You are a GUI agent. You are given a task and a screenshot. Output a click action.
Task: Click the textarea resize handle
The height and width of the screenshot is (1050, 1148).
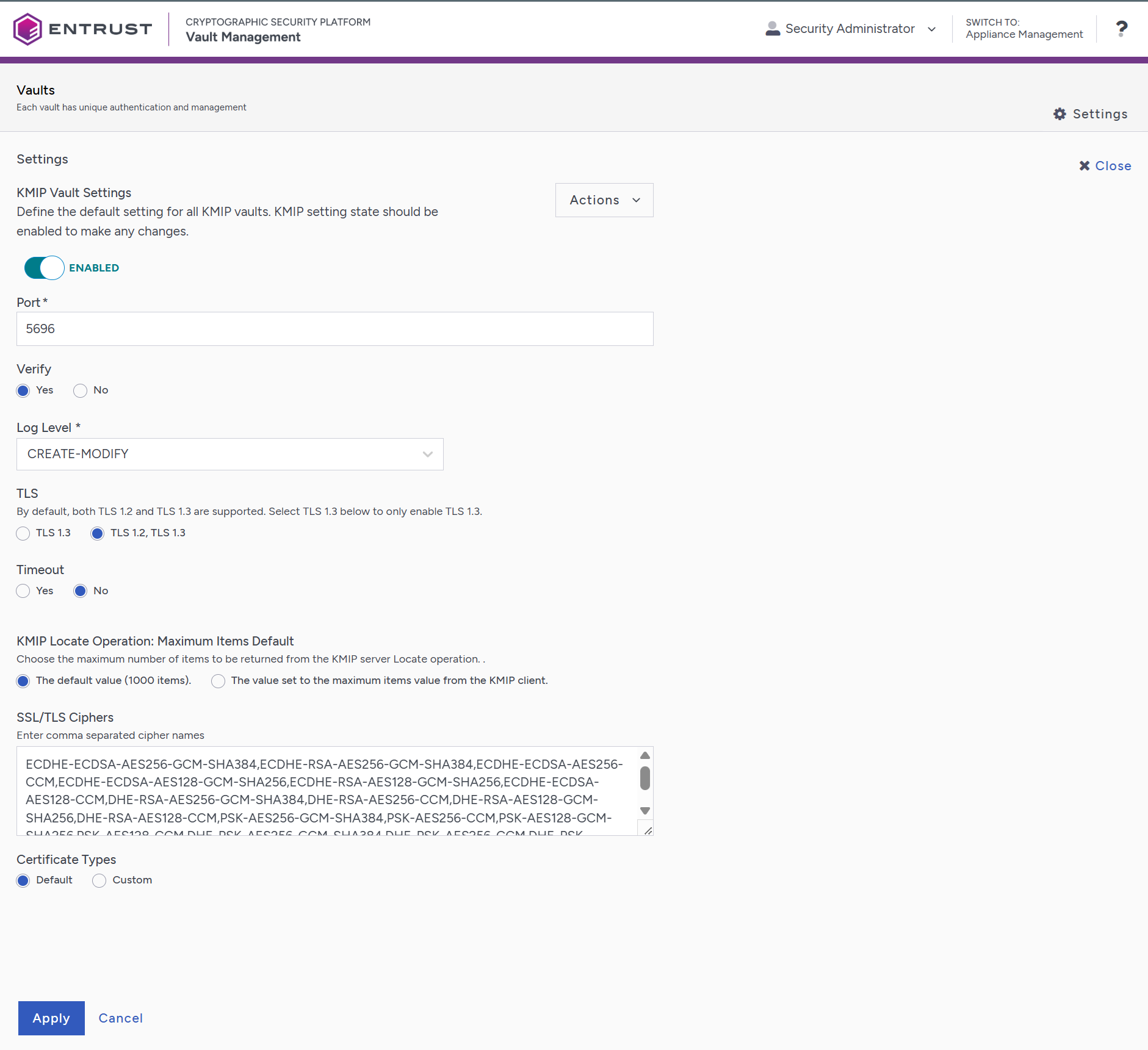coord(648,830)
